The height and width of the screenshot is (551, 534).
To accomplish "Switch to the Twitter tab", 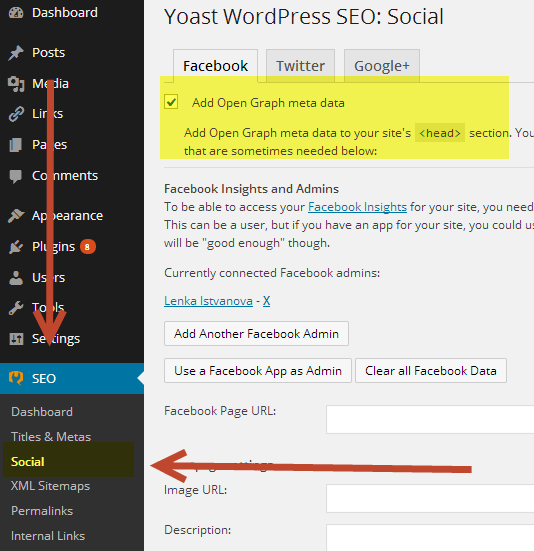I will click(300, 66).
